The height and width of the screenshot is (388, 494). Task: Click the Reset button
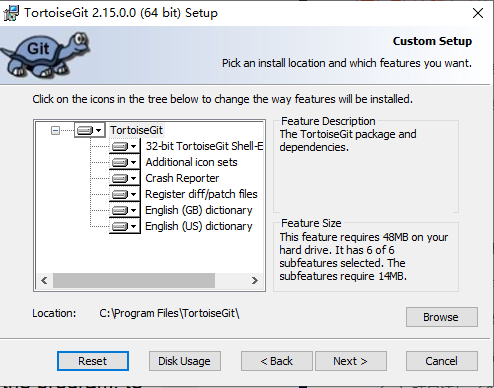coord(93,361)
